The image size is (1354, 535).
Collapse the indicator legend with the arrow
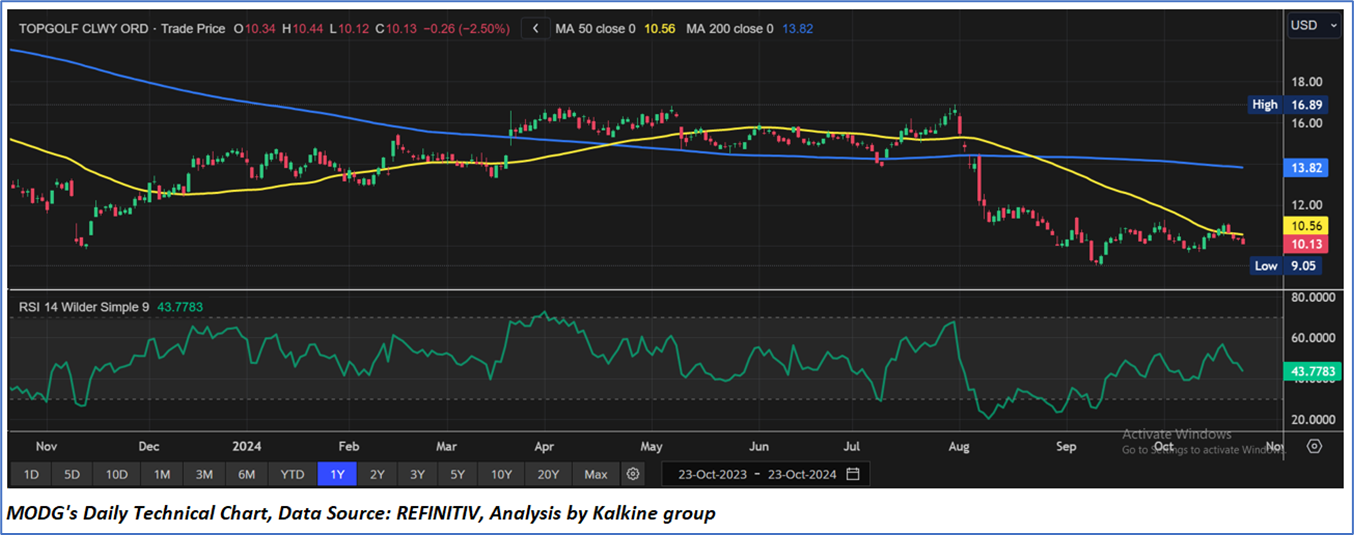537,29
